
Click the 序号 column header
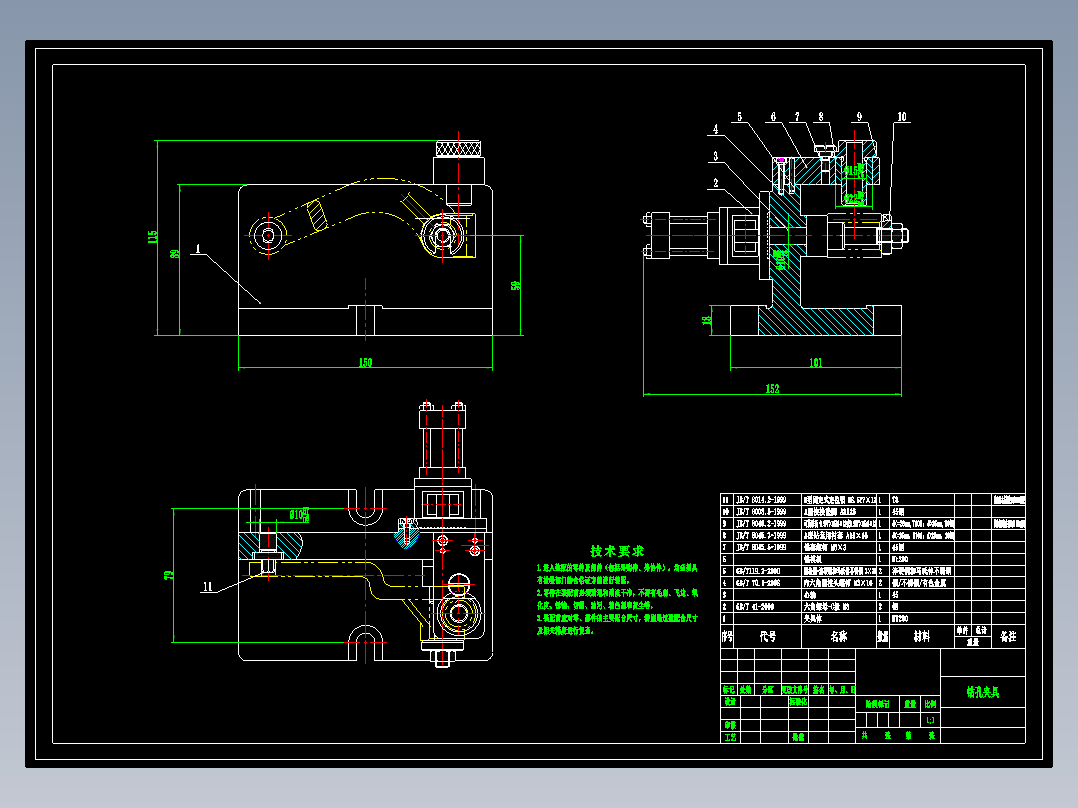[x=727, y=637]
